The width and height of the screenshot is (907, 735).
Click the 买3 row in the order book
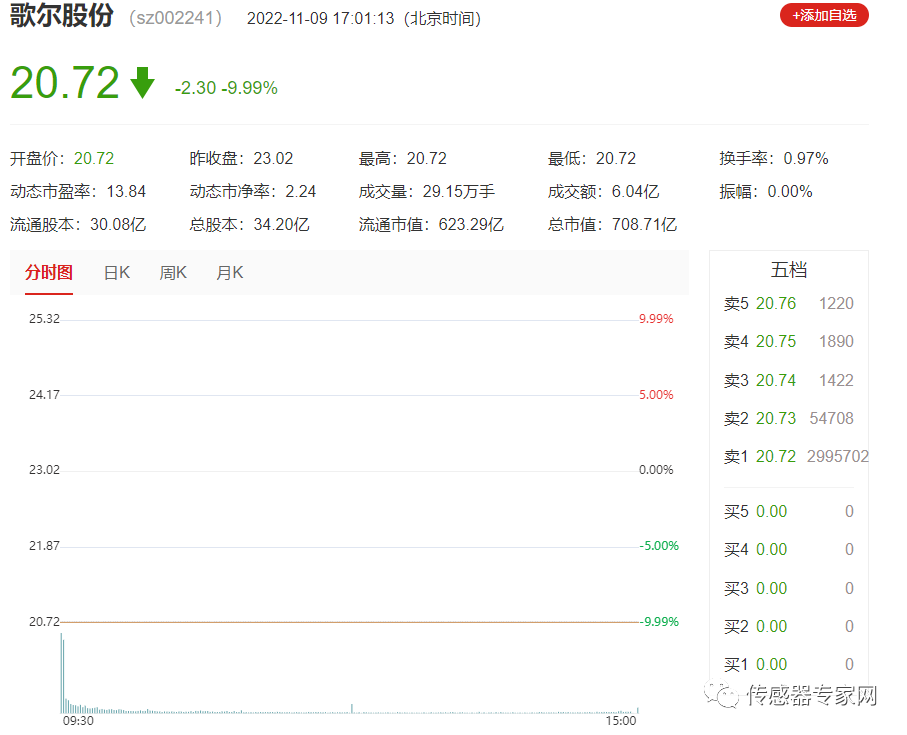789,589
